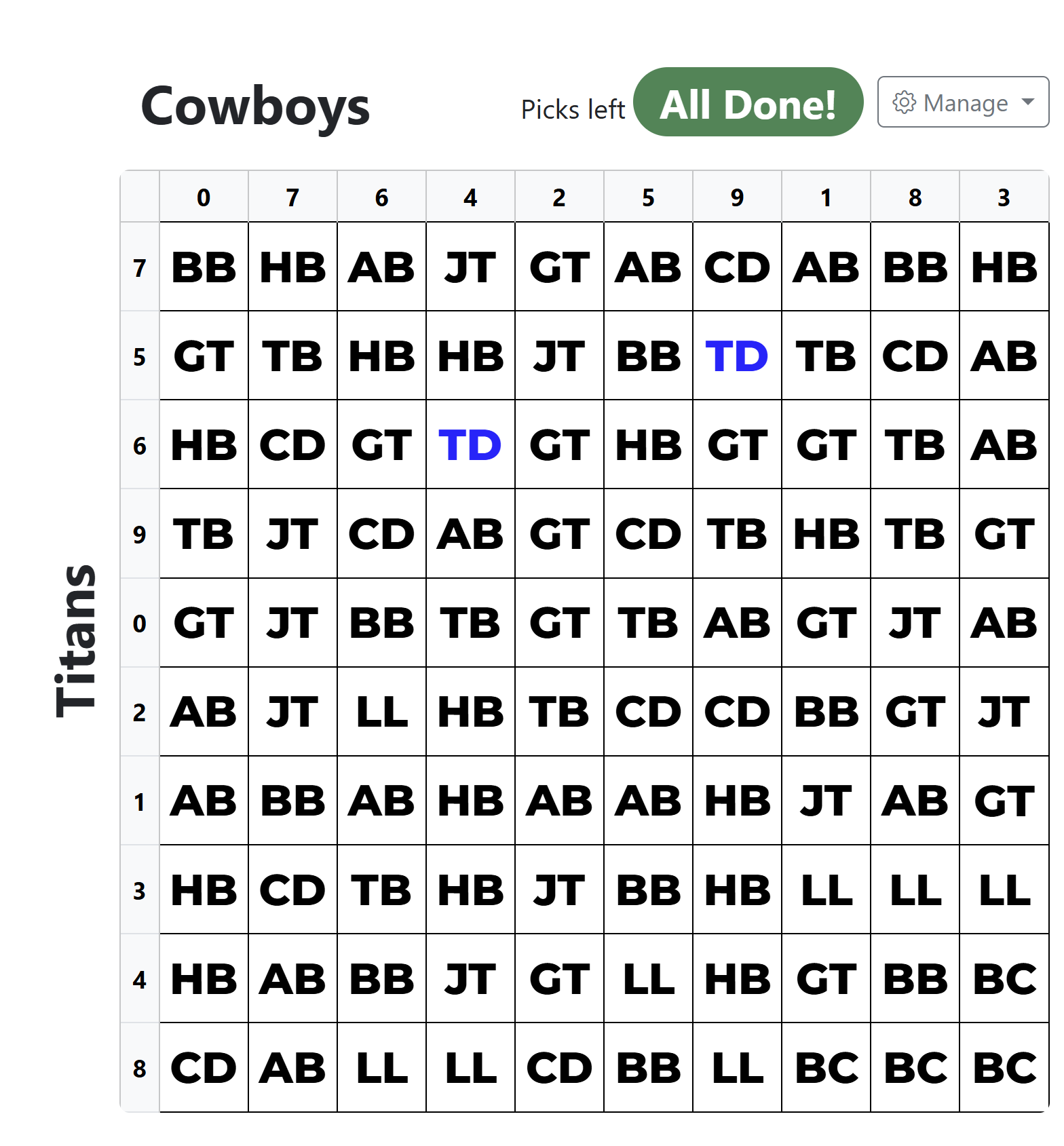This screenshot has height=1146, width=1064.
Task: Click the Cowboys team heading
Action: (x=255, y=107)
